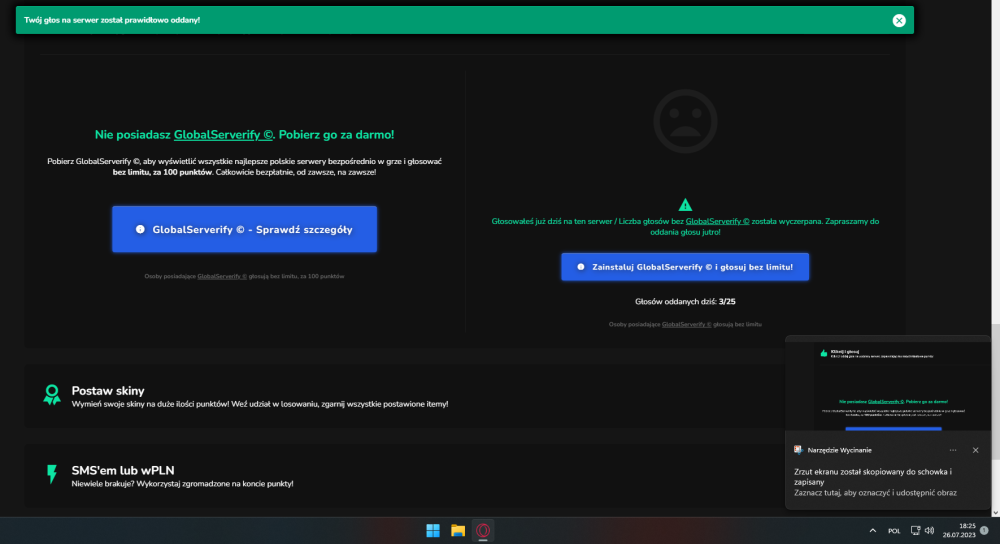Click info icon on Sprawdź szczegóły button
1000x544 pixels.
click(140, 229)
